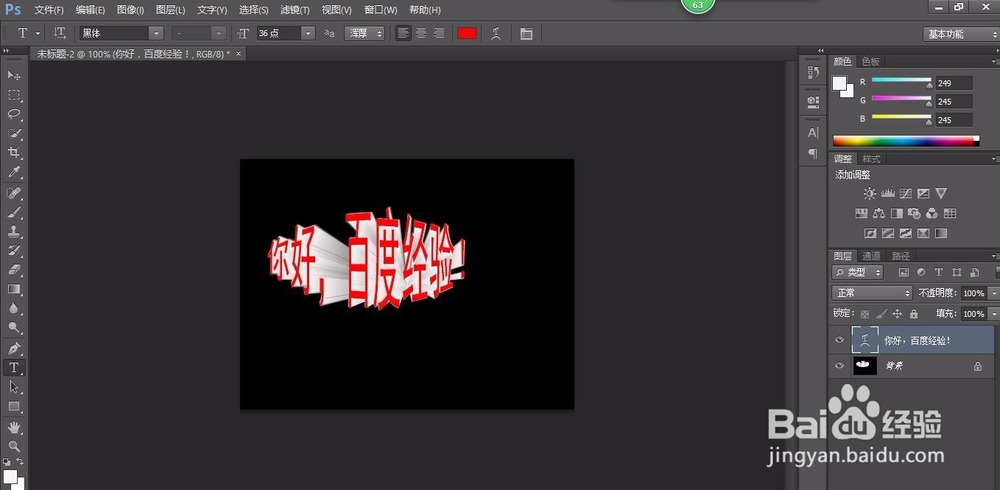Select the Rectangular Marquee tool
The image size is (1000, 490).
14,95
